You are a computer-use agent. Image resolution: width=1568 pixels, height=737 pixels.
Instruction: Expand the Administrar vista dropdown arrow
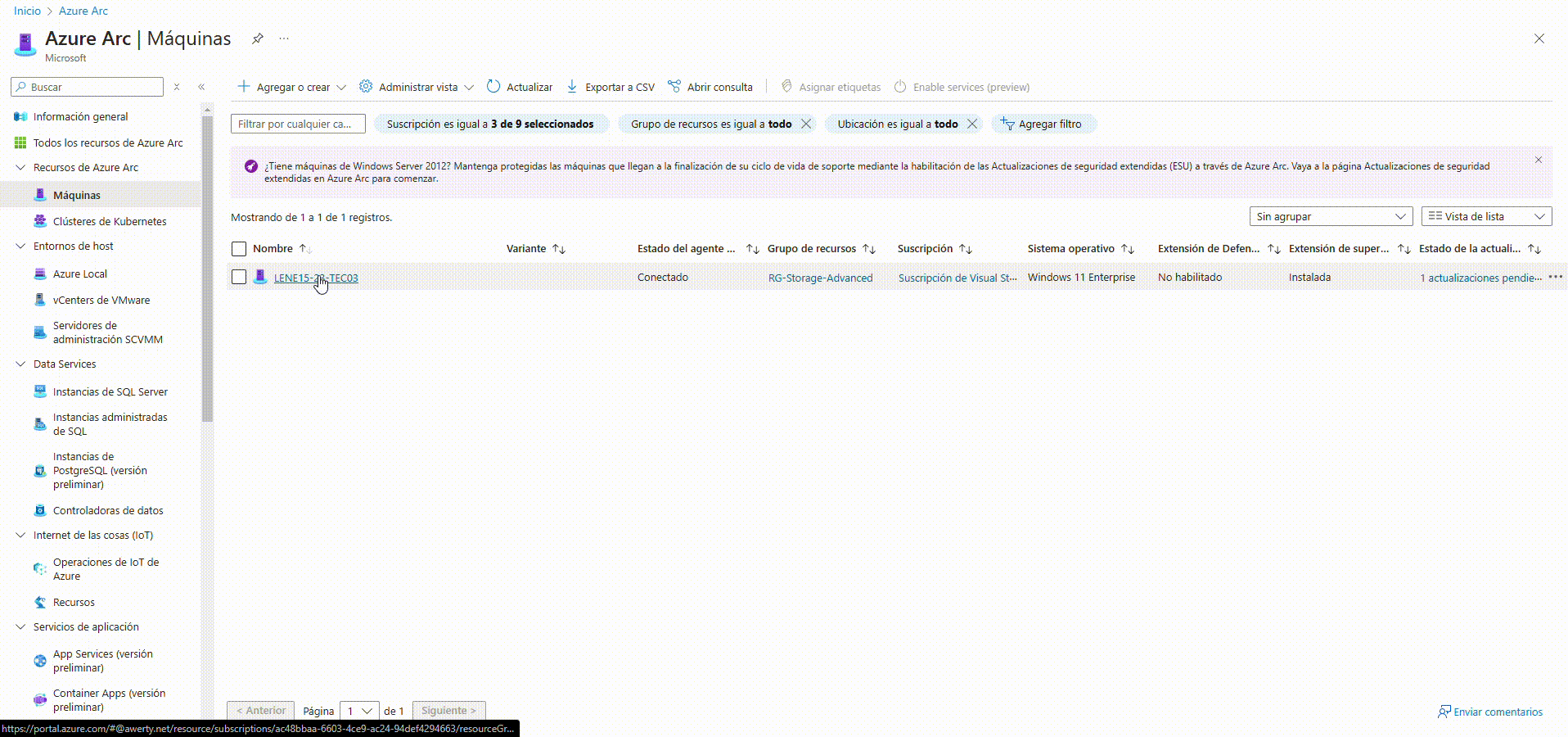click(x=469, y=88)
